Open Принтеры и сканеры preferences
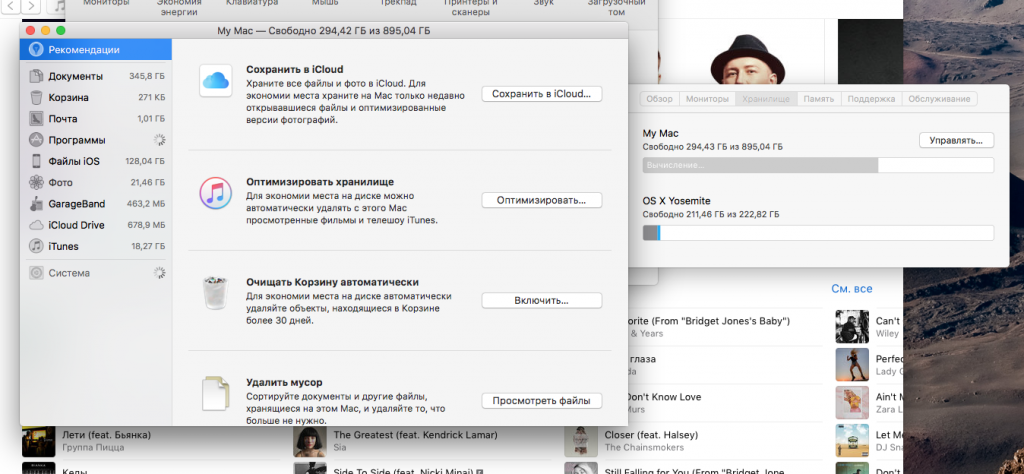Screen dimensions: 1024x474 click(x=470, y=7)
